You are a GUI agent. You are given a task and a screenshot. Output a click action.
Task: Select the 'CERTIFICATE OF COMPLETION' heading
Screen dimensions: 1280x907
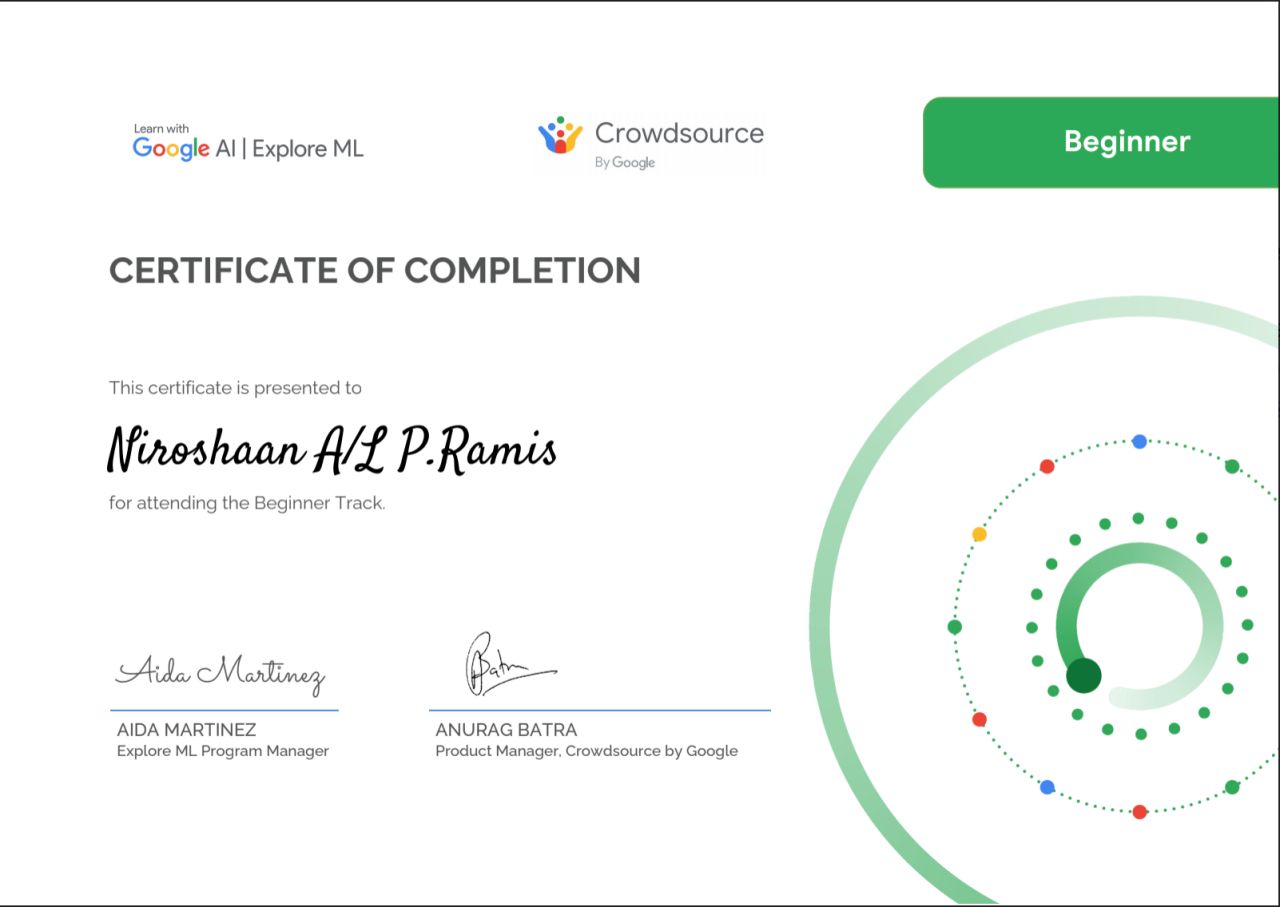point(375,271)
